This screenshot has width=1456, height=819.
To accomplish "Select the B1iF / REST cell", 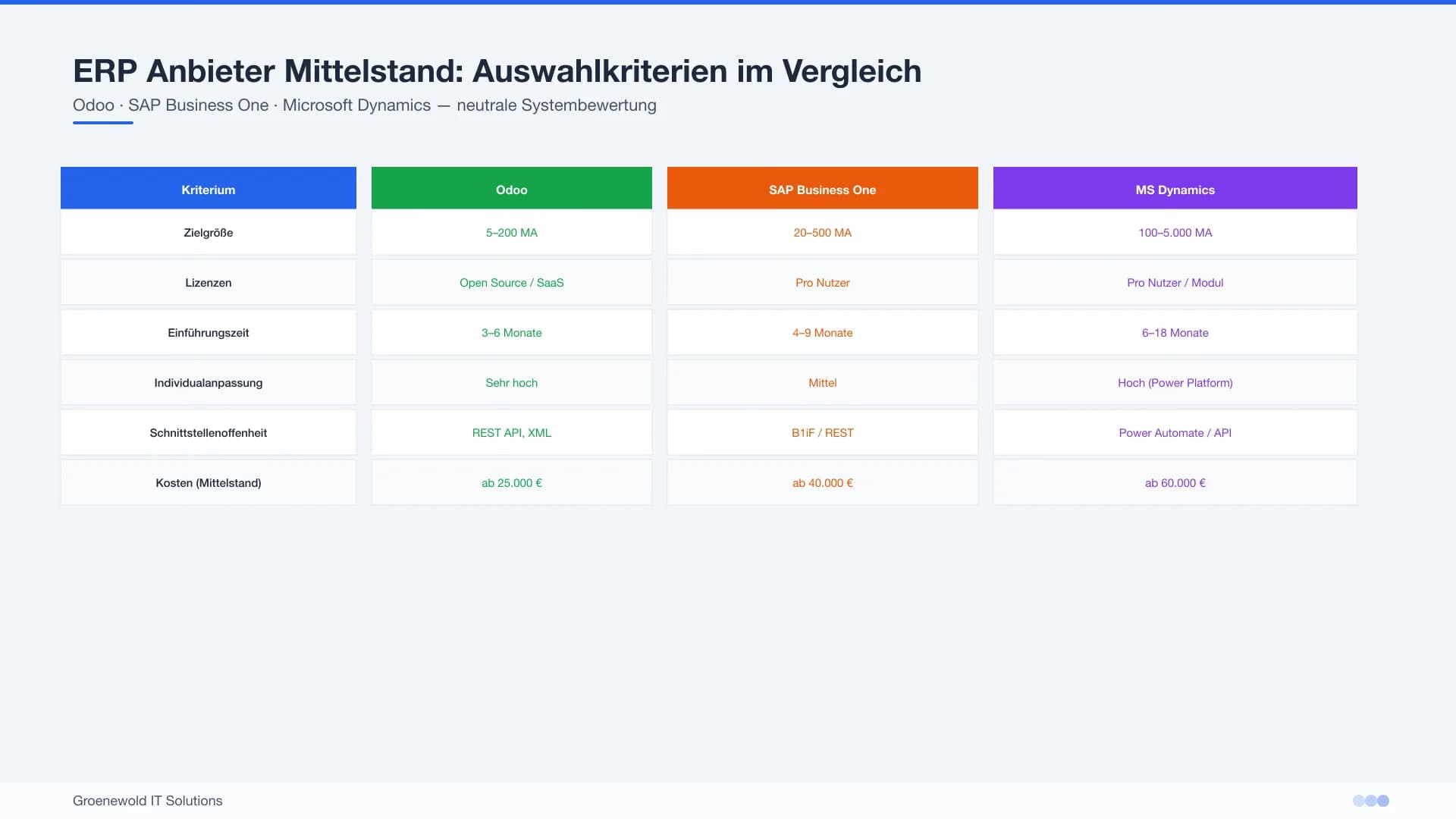I will pyautogui.click(x=823, y=432).
